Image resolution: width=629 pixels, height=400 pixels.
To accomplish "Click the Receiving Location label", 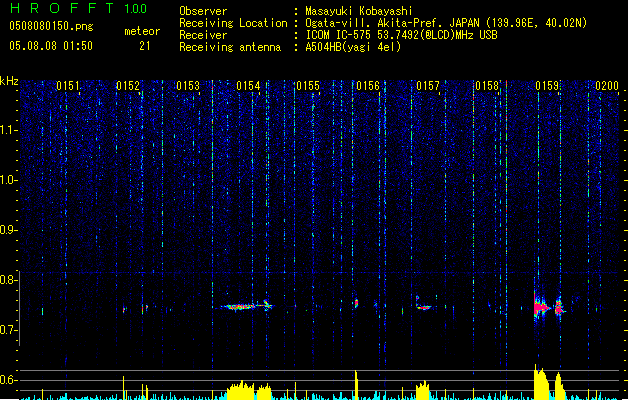I will (x=233, y=23).
